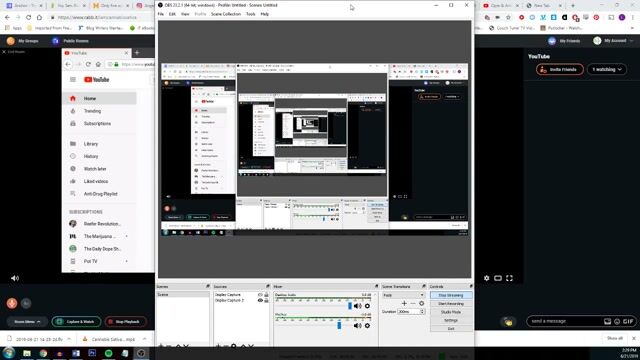Click Invite Friends in Rabbit room
The width and height of the screenshot is (640, 360).
click(x=560, y=69)
